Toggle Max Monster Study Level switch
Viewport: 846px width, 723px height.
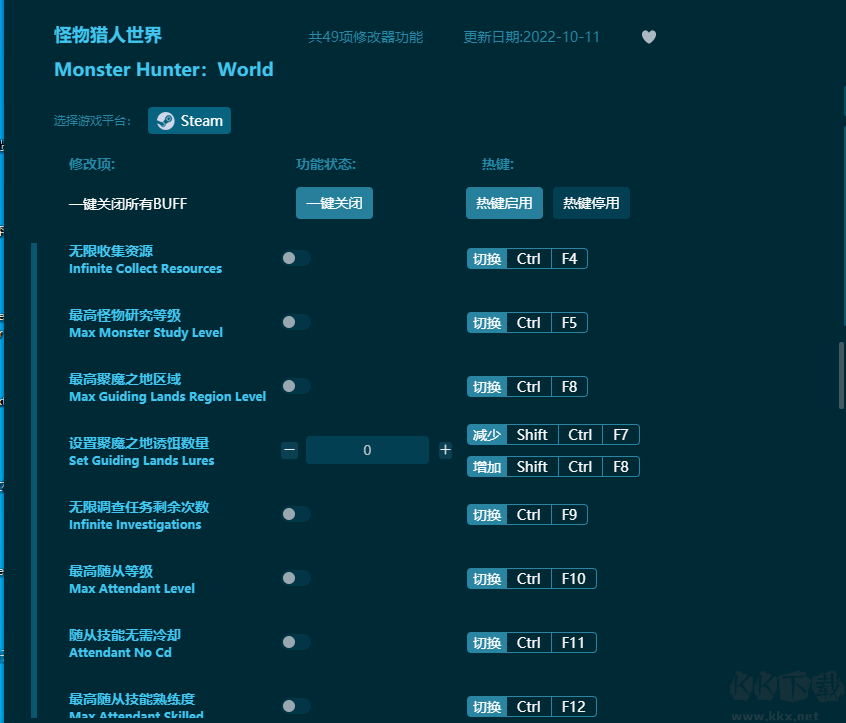296,322
